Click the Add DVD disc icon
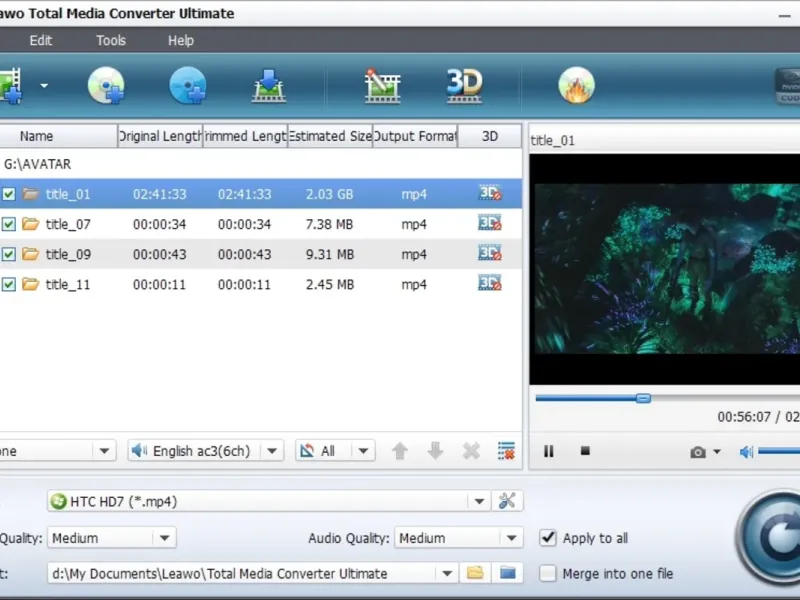Image resolution: width=800 pixels, height=600 pixels. tap(106, 86)
